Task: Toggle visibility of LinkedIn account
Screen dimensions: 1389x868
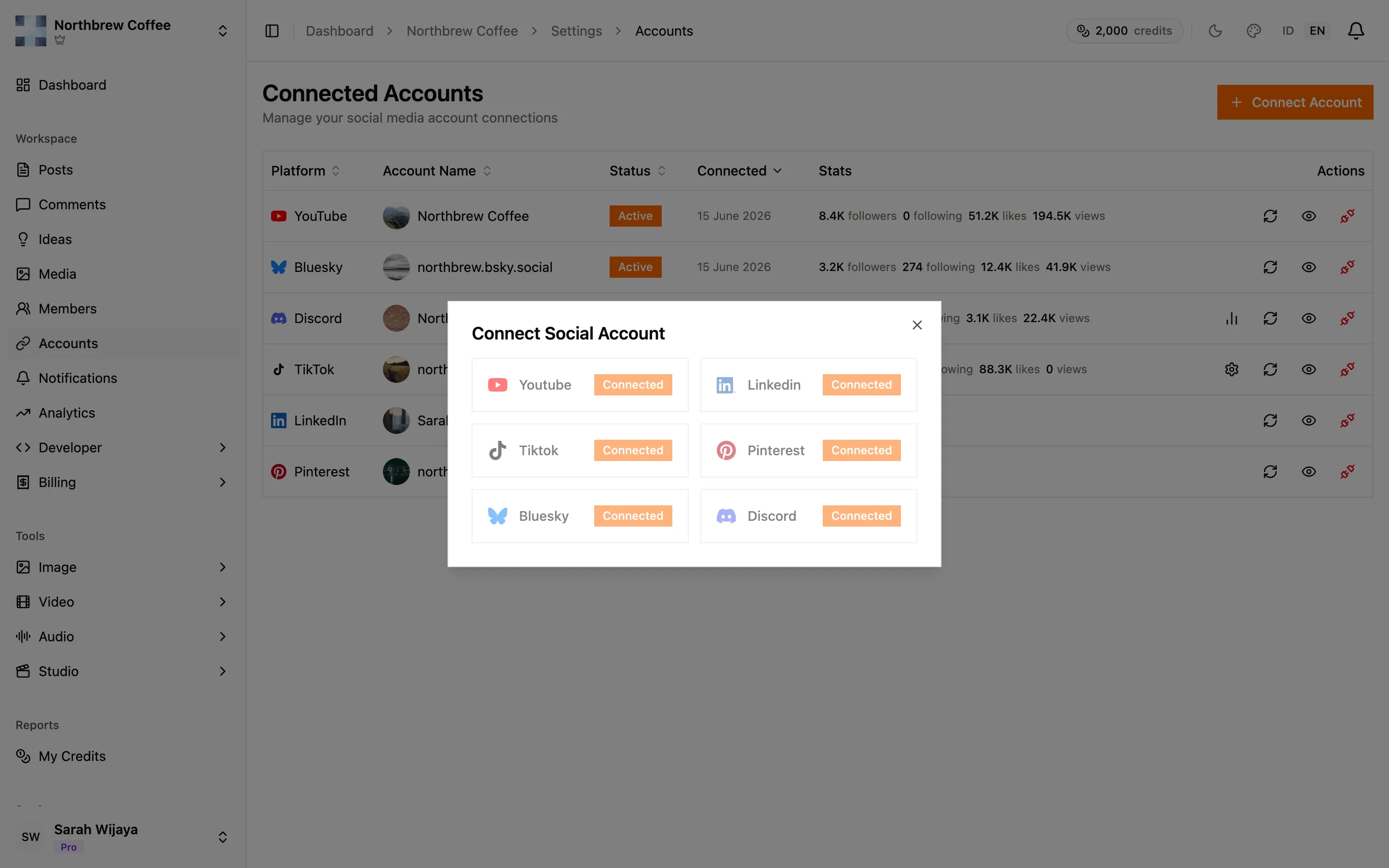Action: (x=1308, y=420)
